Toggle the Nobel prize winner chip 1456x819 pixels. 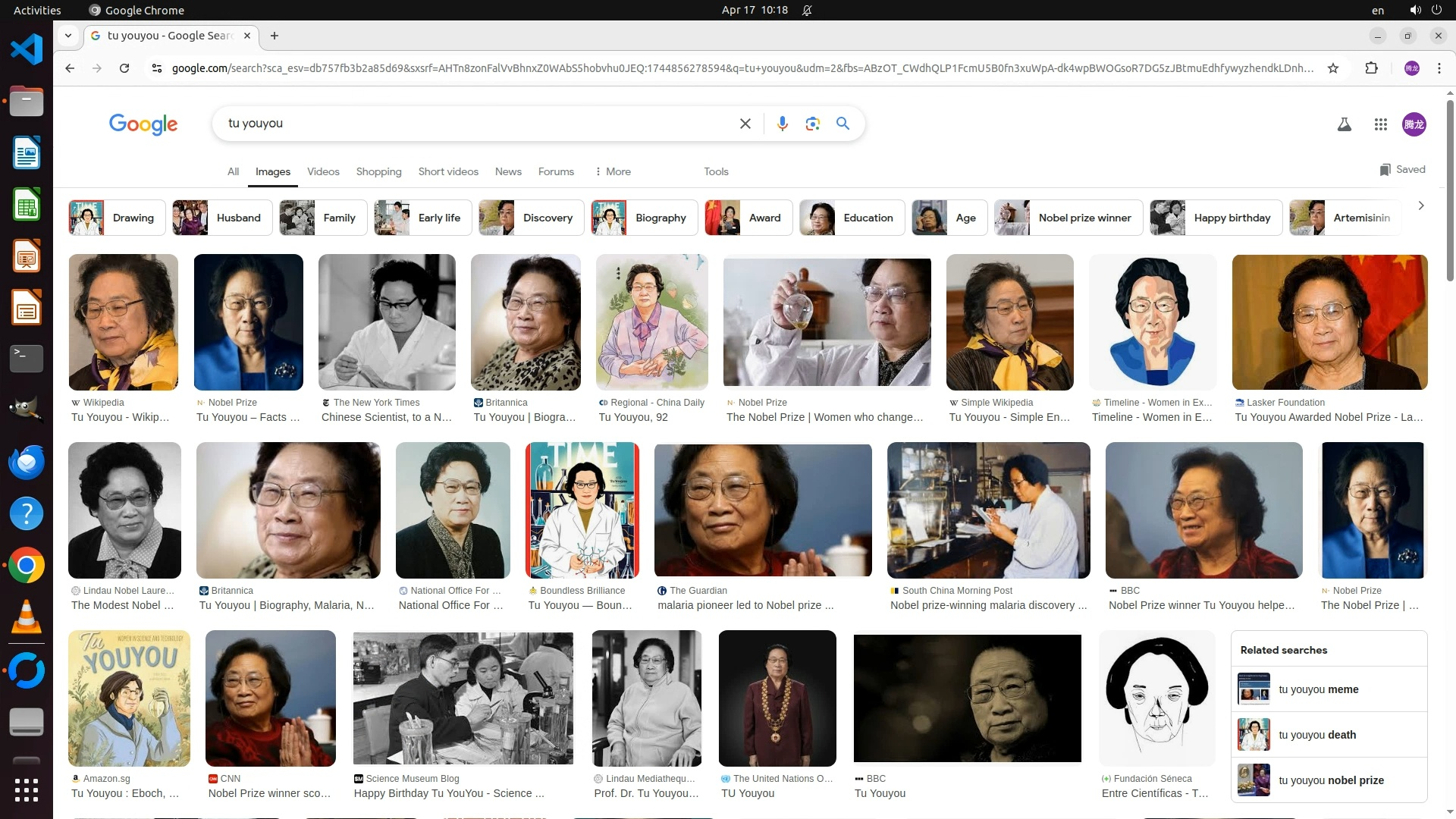[x=1068, y=218]
